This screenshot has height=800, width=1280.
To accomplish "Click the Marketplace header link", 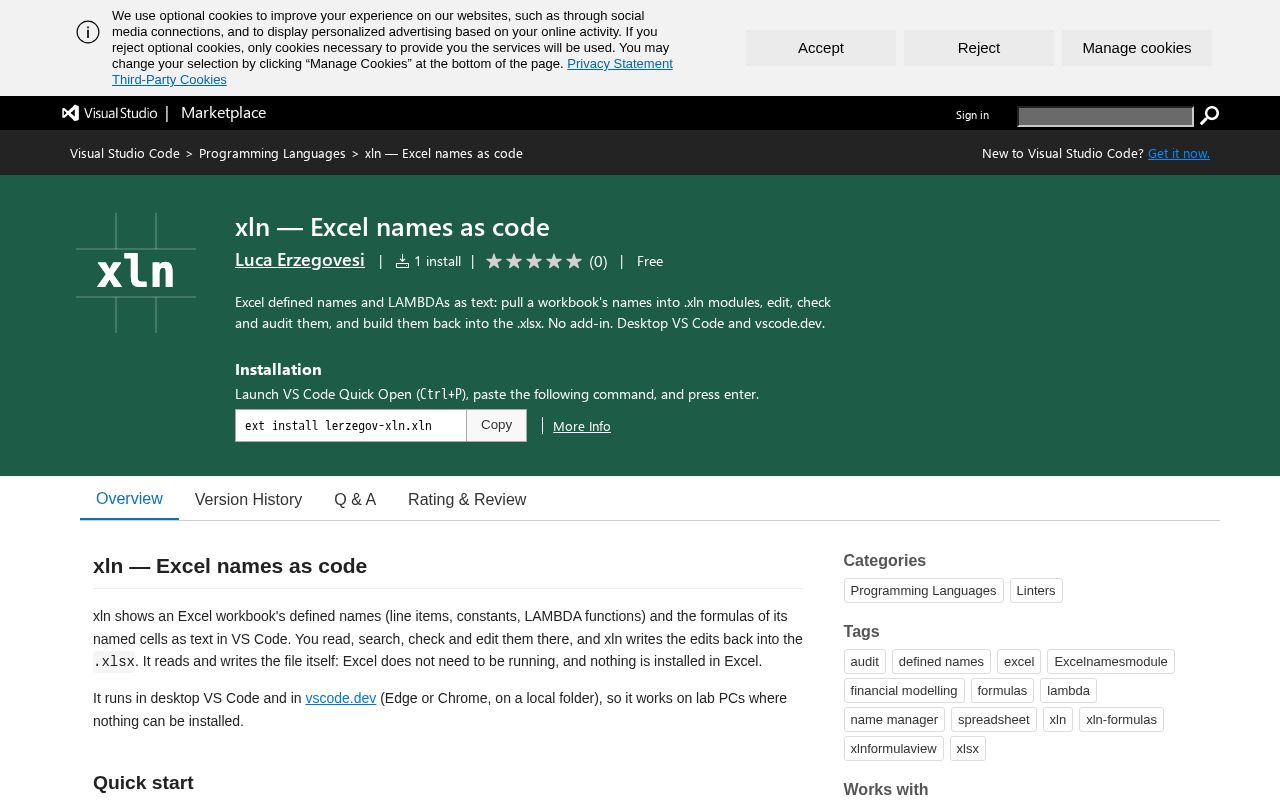I will (223, 113).
